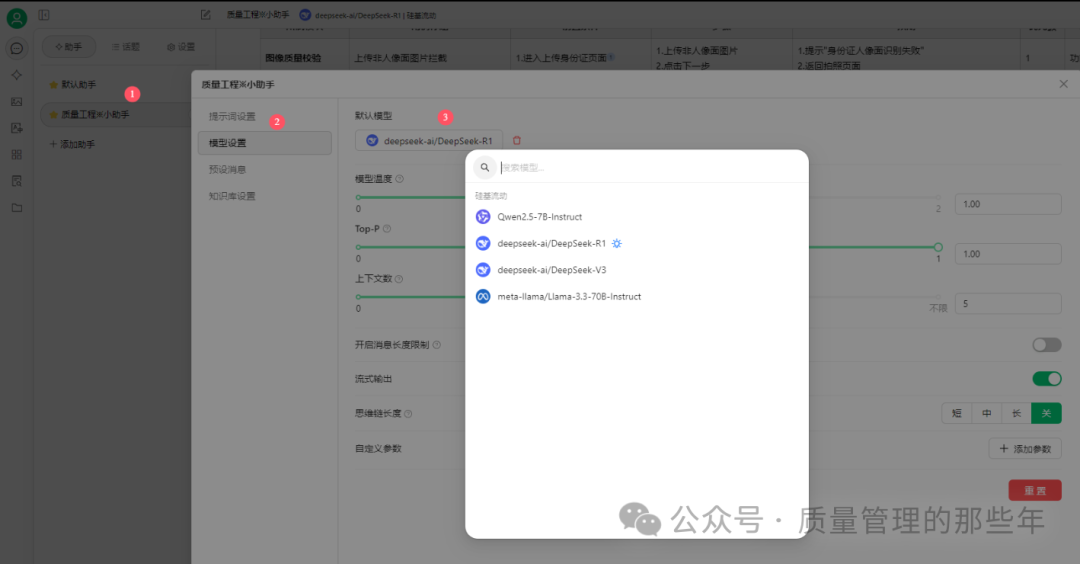Switch to the 设置 tab
The width and height of the screenshot is (1080, 564).
180,47
